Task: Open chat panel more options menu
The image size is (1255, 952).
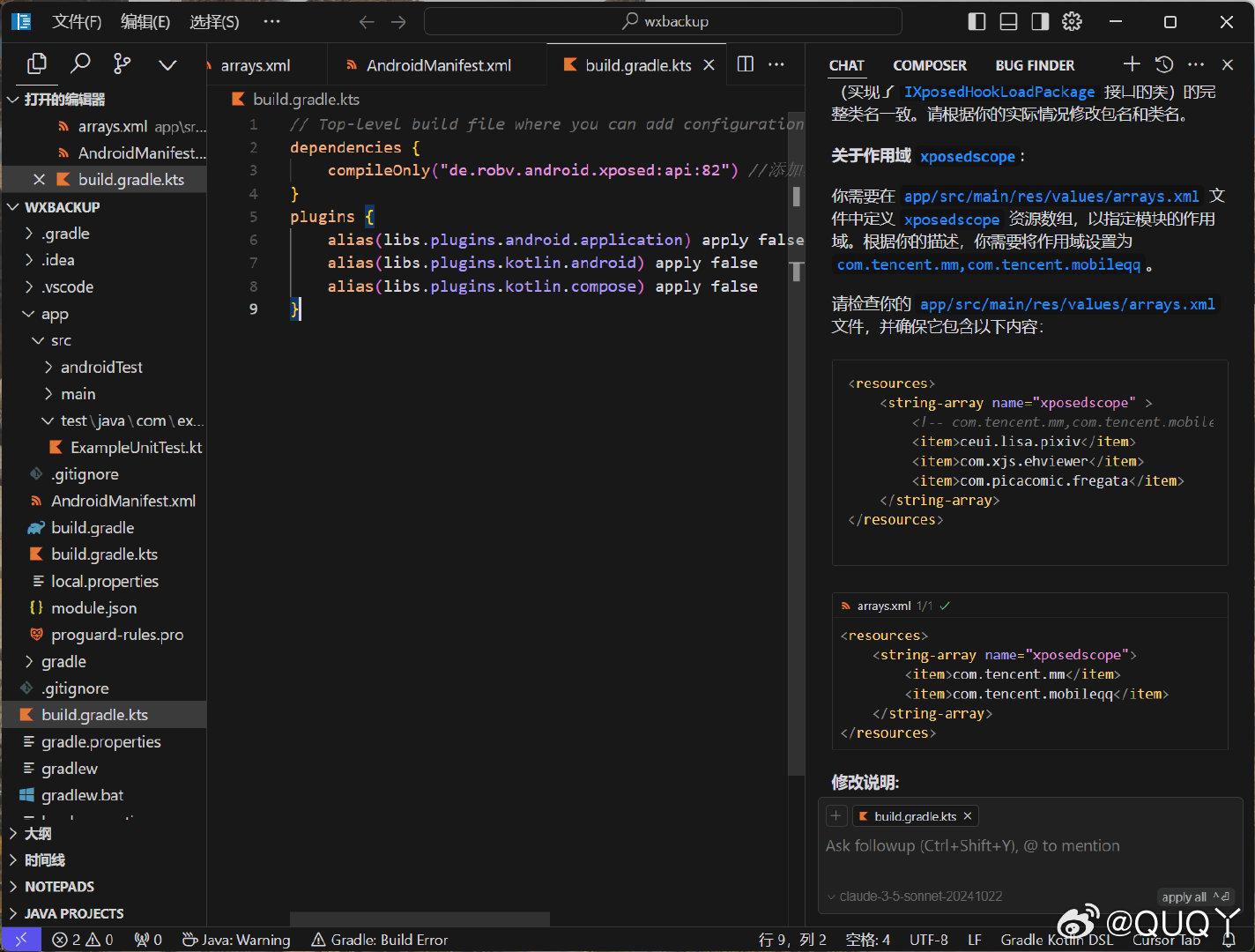Action: click(1196, 64)
